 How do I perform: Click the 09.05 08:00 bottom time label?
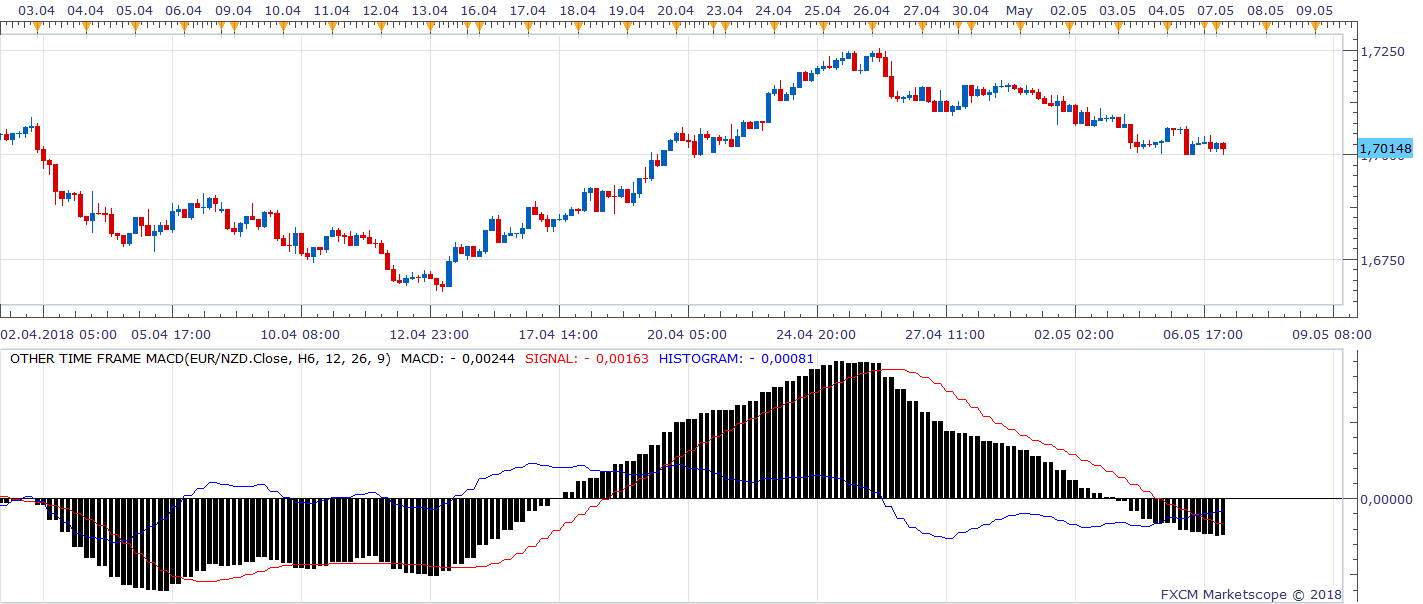(x=1333, y=335)
